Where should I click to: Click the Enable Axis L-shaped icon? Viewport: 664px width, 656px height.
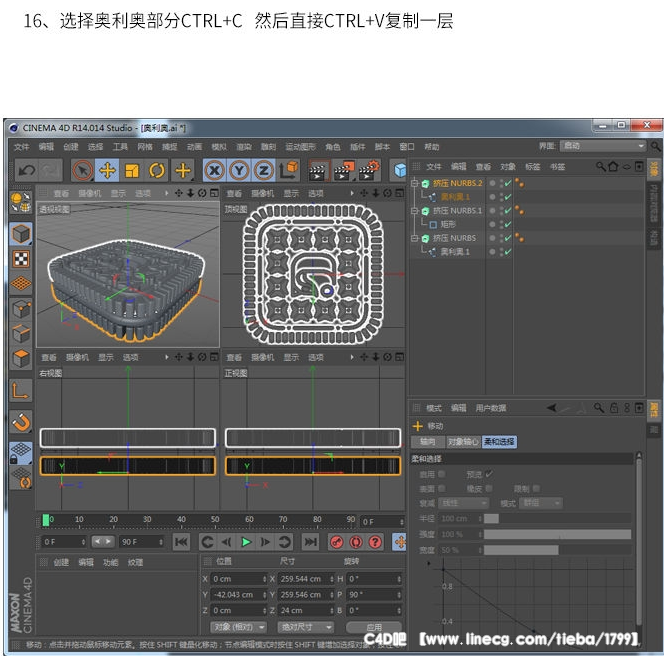click(x=21, y=390)
